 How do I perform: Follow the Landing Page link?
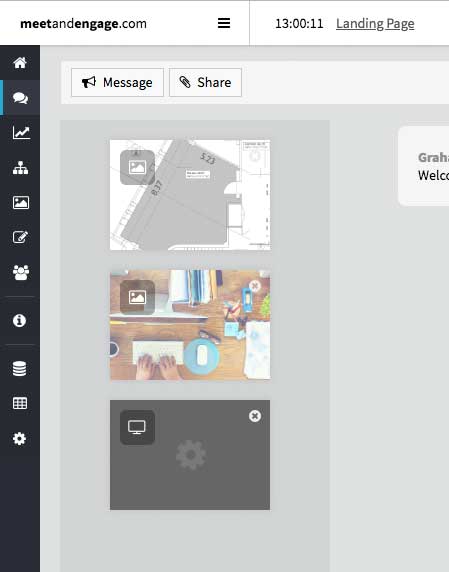click(x=375, y=24)
